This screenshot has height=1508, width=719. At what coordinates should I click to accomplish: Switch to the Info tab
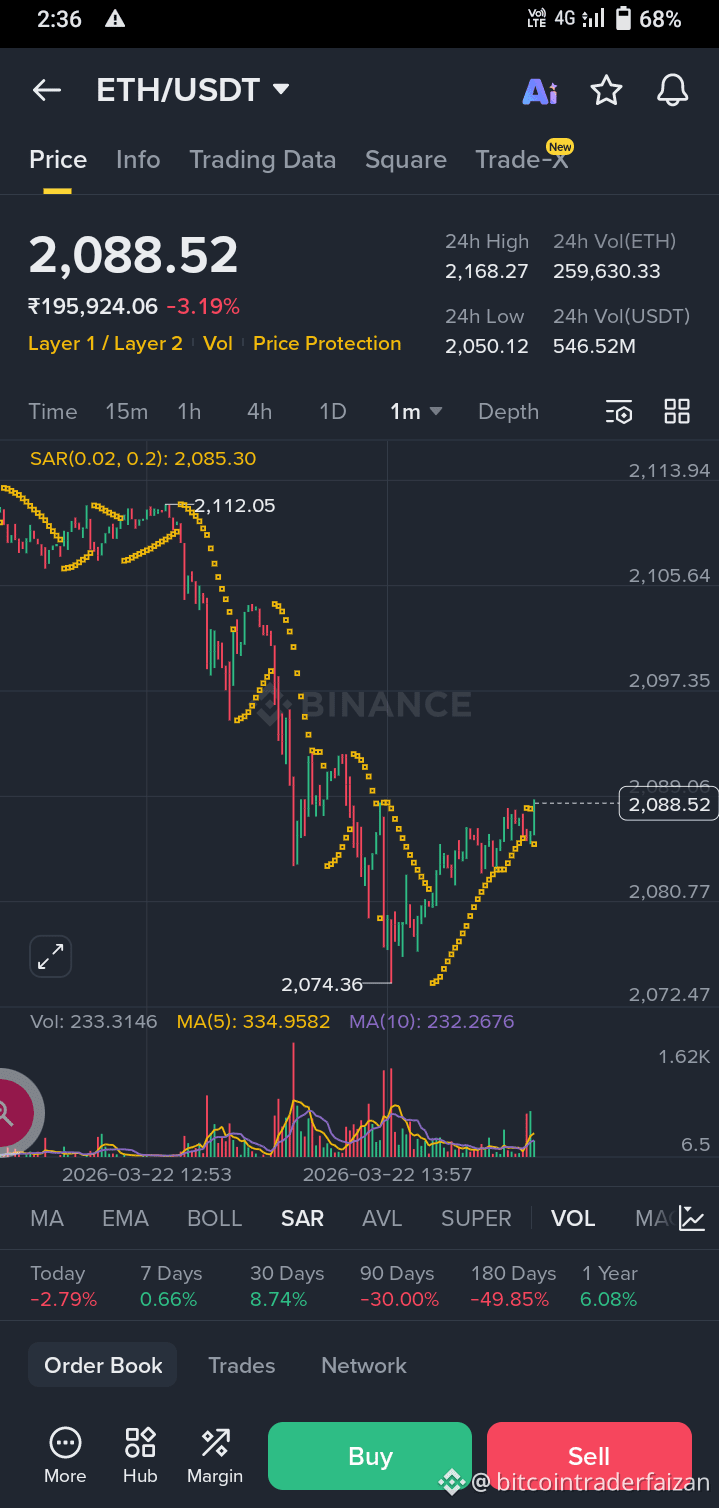pyautogui.click(x=138, y=160)
